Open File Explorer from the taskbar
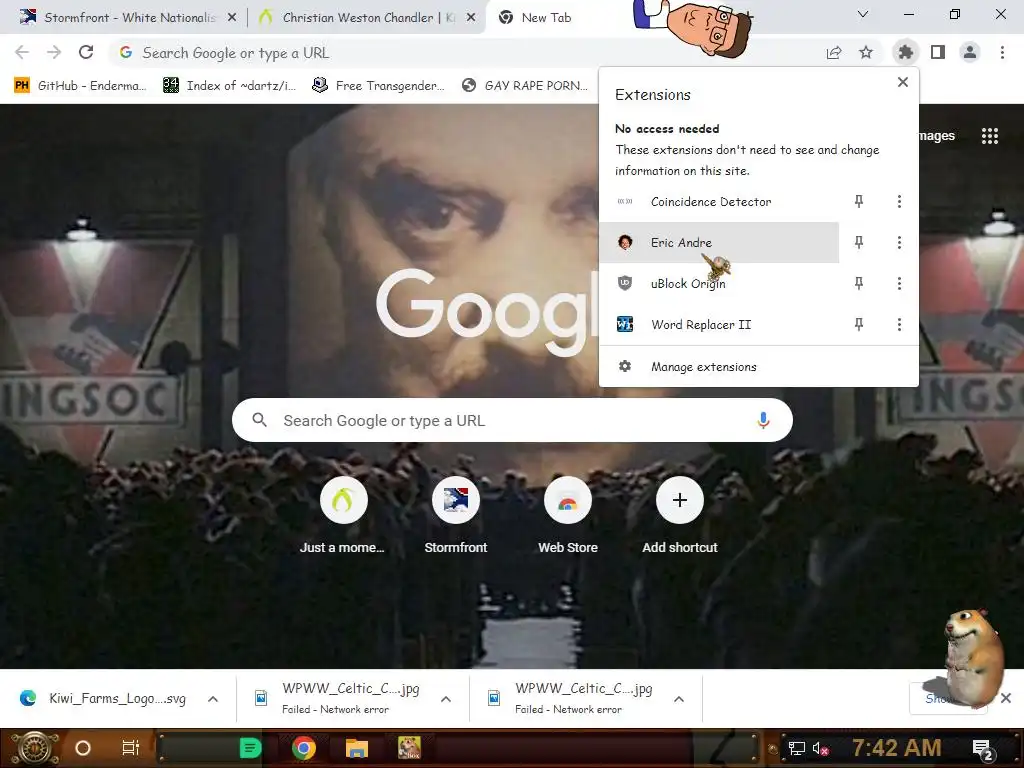1024x768 pixels. tap(357, 748)
